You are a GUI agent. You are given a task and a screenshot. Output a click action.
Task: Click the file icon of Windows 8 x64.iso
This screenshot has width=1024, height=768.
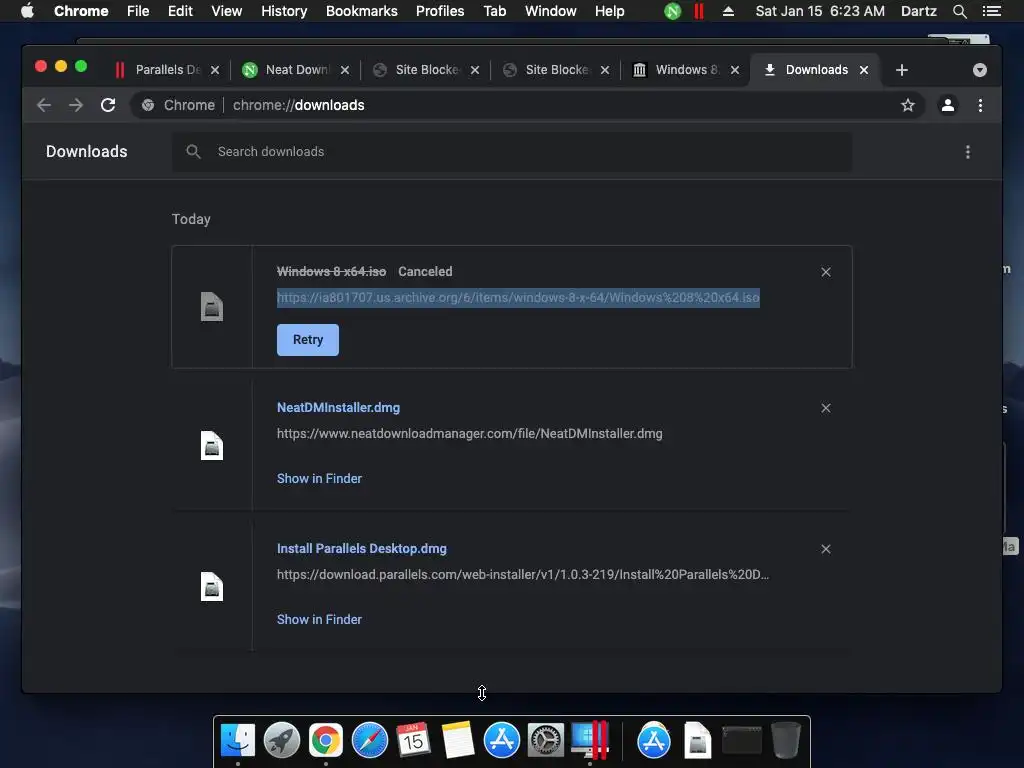212,307
